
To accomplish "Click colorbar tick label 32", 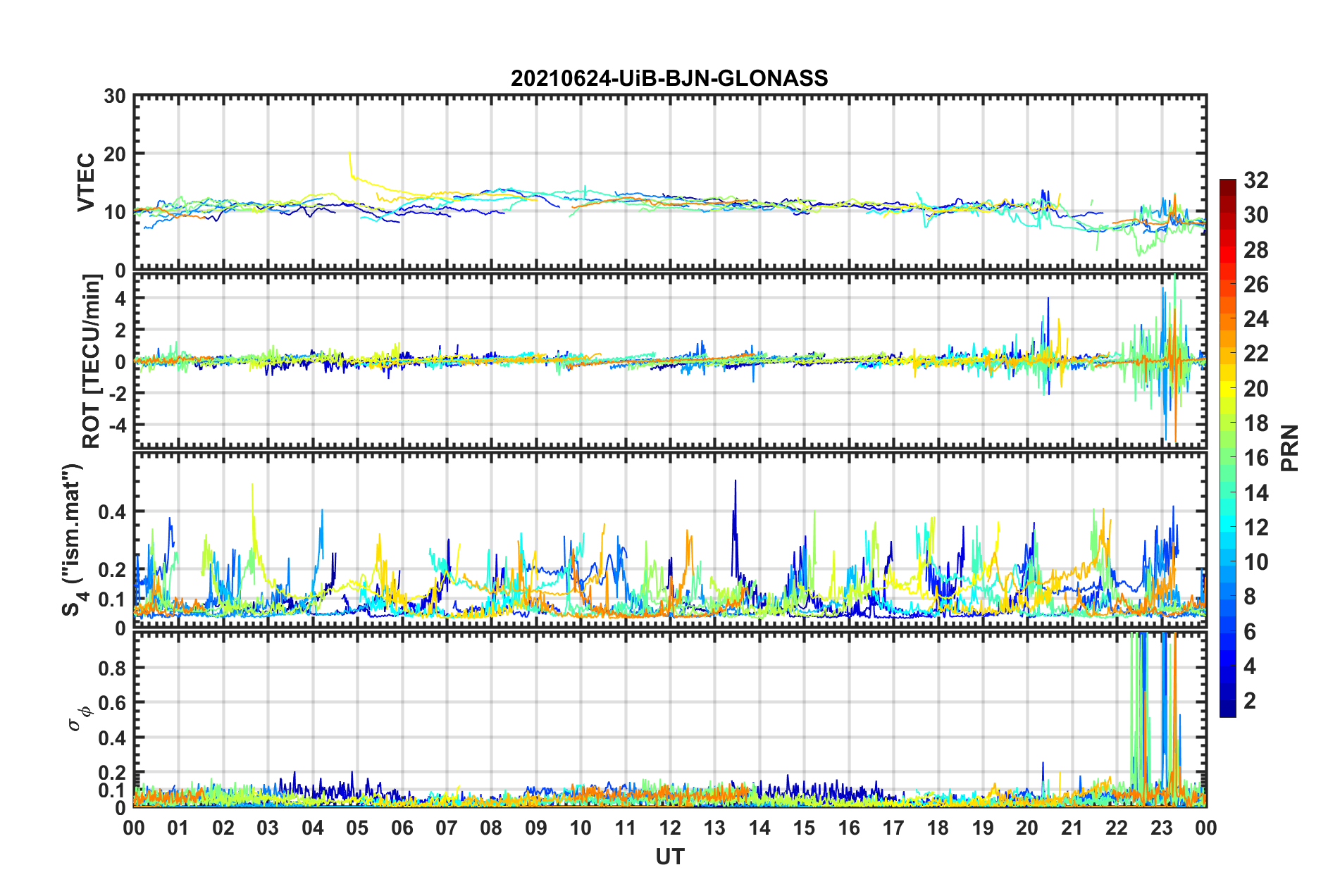I will coord(1255,180).
